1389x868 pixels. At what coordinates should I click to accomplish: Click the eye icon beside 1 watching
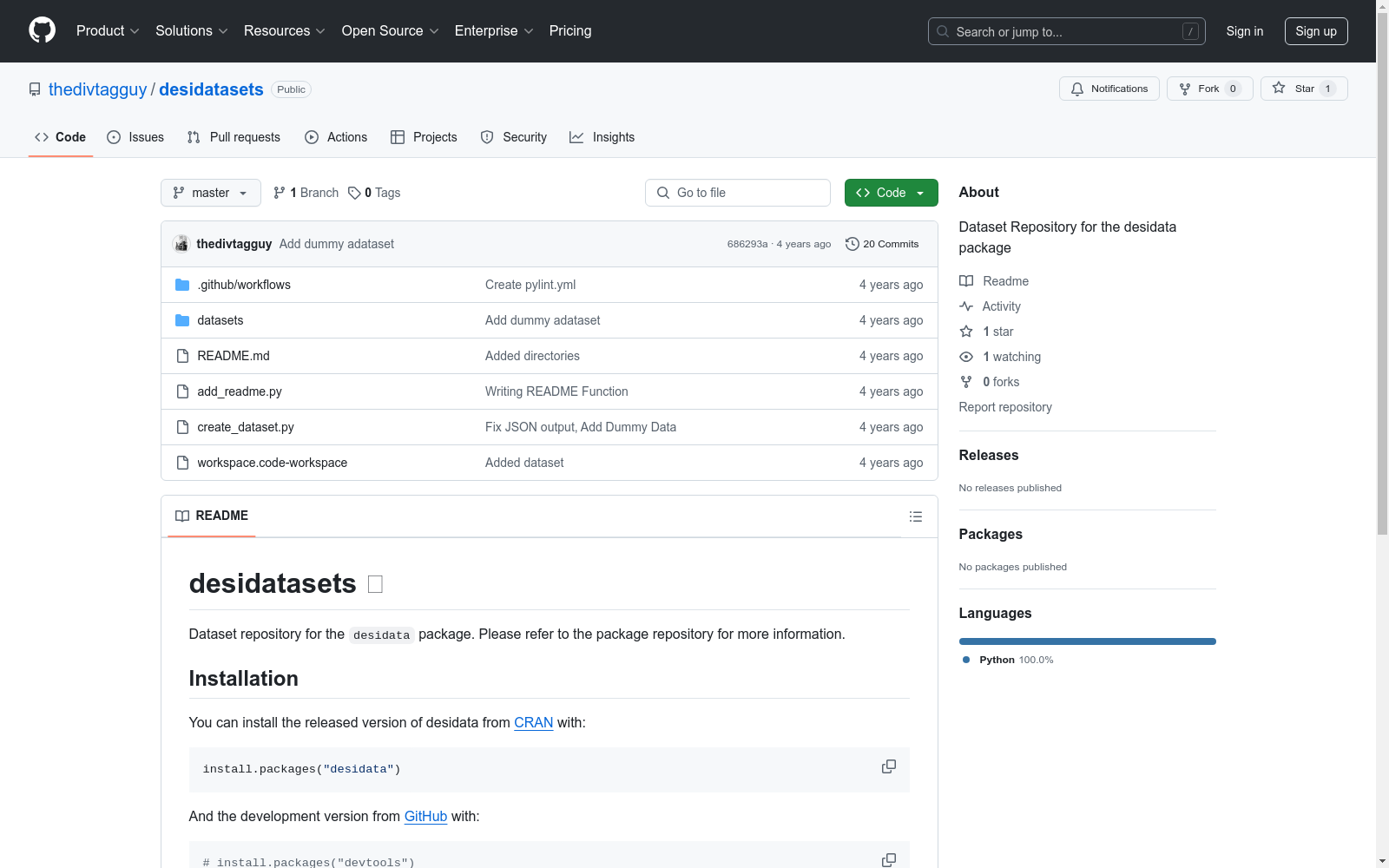click(966, 357)
